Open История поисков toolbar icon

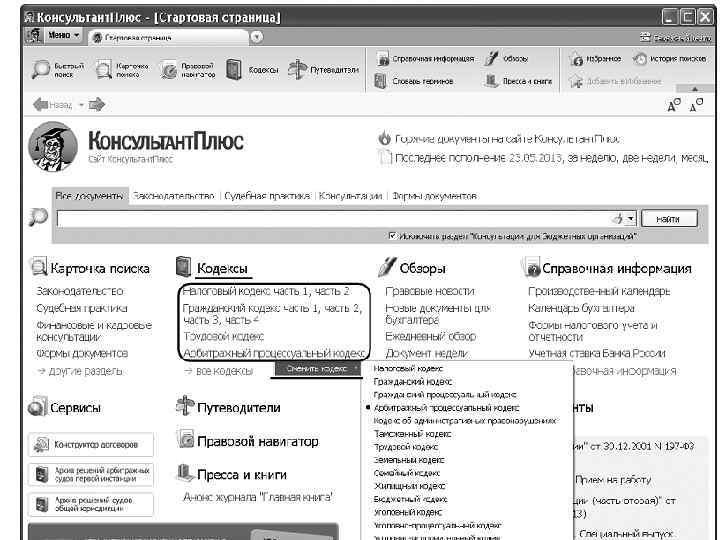tap(640, 59)
